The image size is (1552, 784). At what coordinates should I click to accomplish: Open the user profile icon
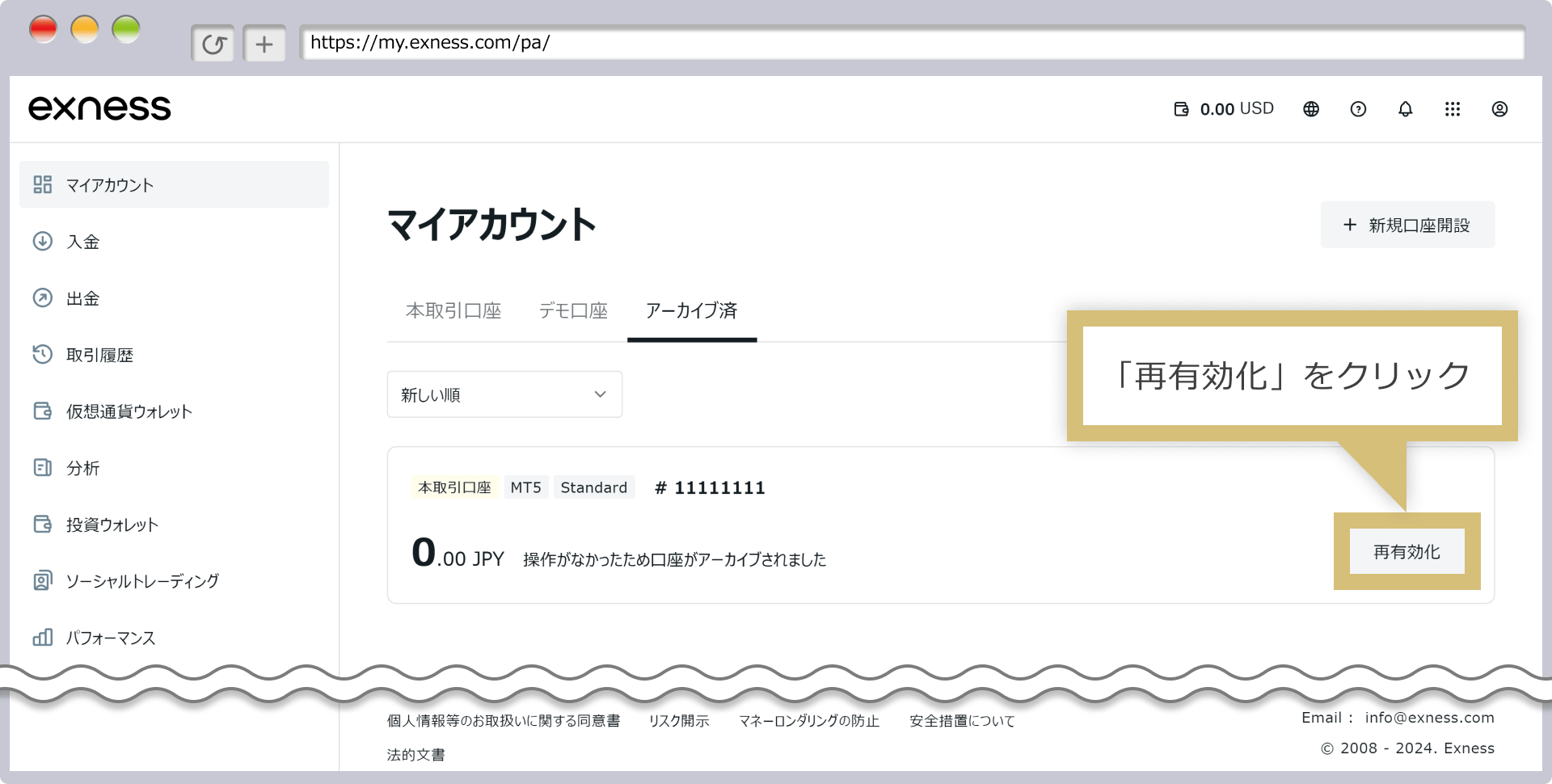(1499, 109)
